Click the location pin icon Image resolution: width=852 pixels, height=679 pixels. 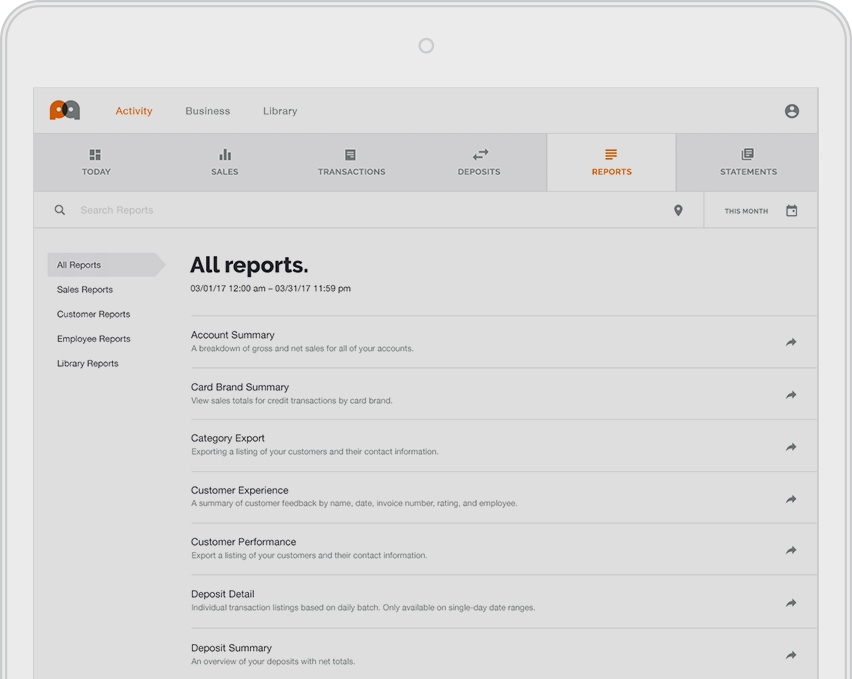tap(678, 210)
